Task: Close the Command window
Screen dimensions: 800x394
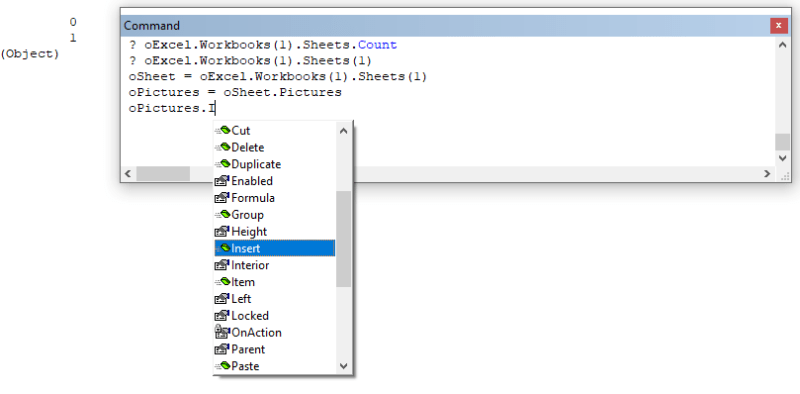Action: [779, 26]
